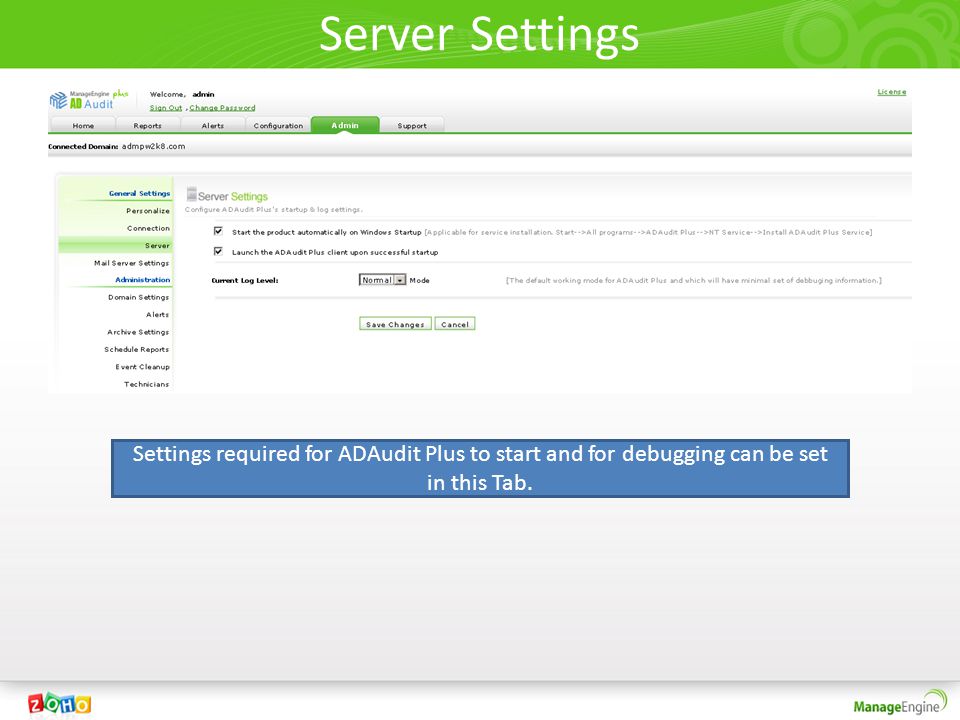Toggle Launch ADAudit Plus client upon startup

[218, 251]
